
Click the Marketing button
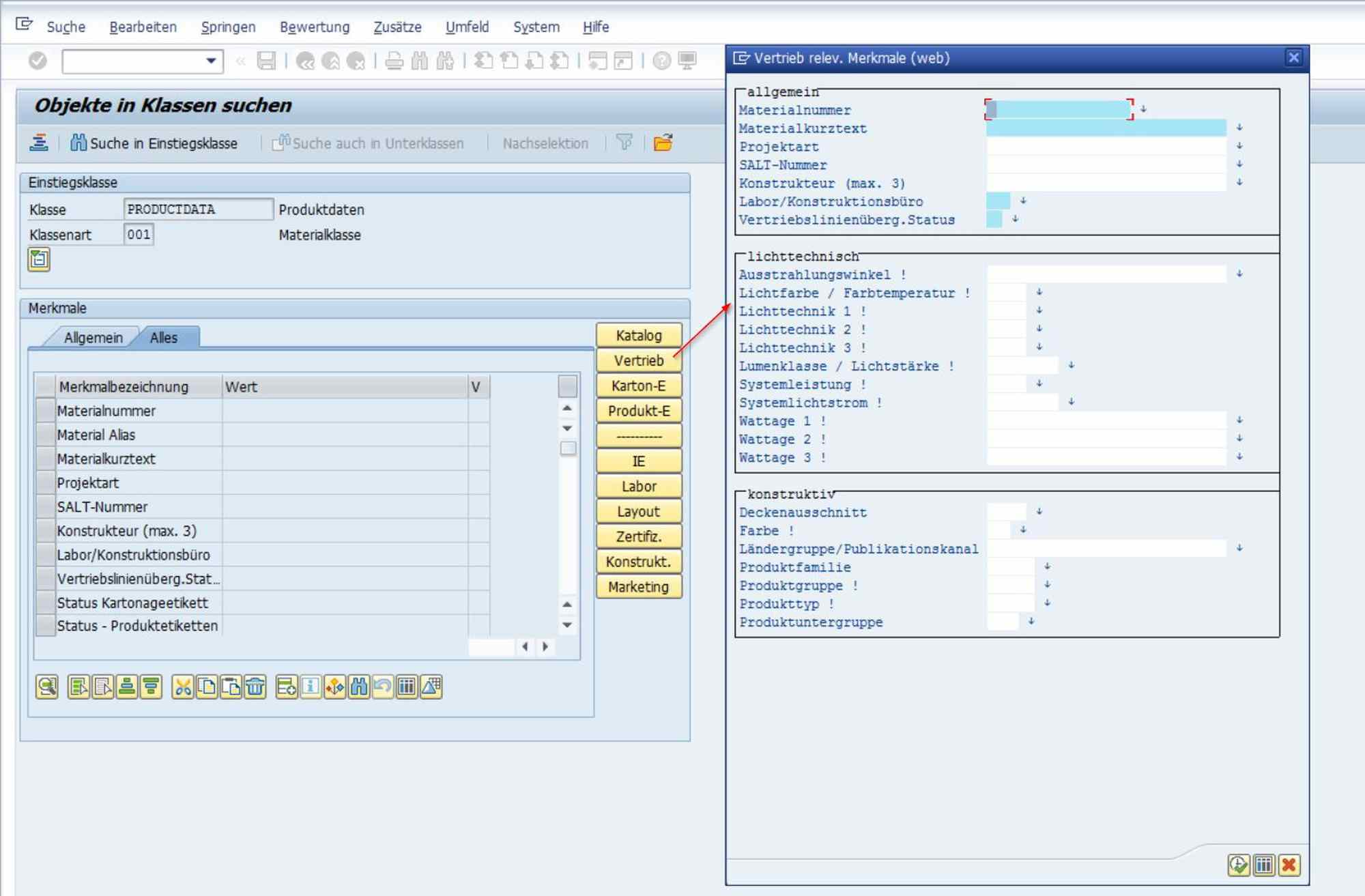(x=639, y=587)
